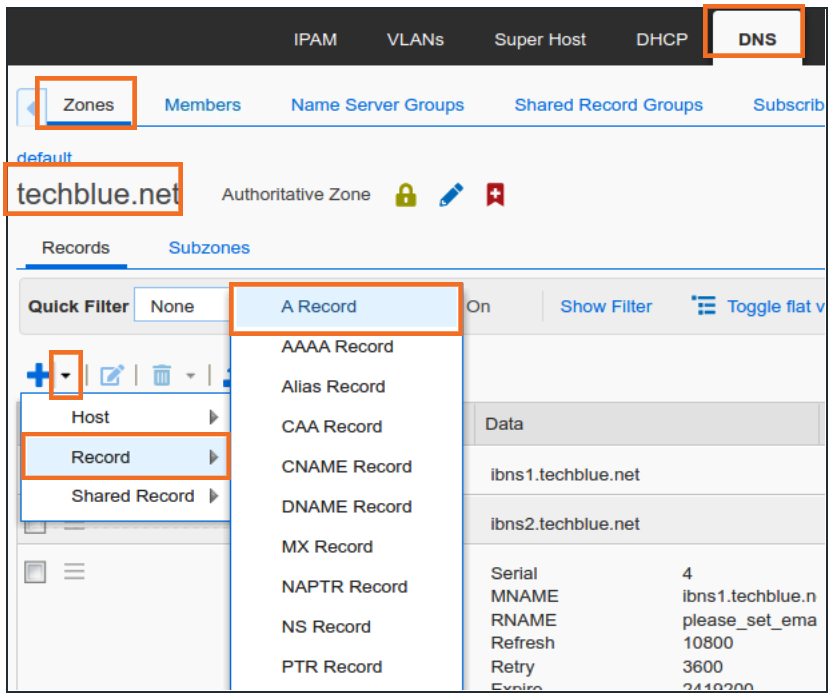
Task: Click the red bookmark icon
Action: pyautogui.click(x=495, y=195)
